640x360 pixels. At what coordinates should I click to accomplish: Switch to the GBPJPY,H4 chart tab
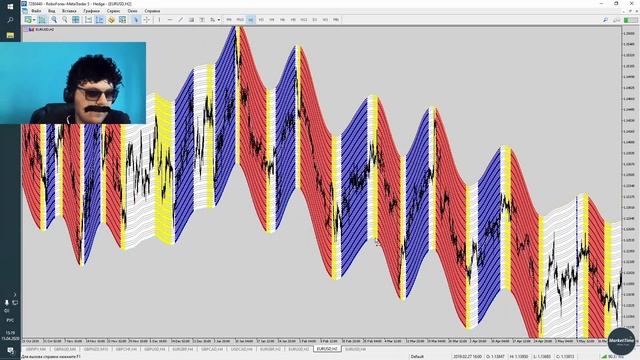[x=36, y=349]
